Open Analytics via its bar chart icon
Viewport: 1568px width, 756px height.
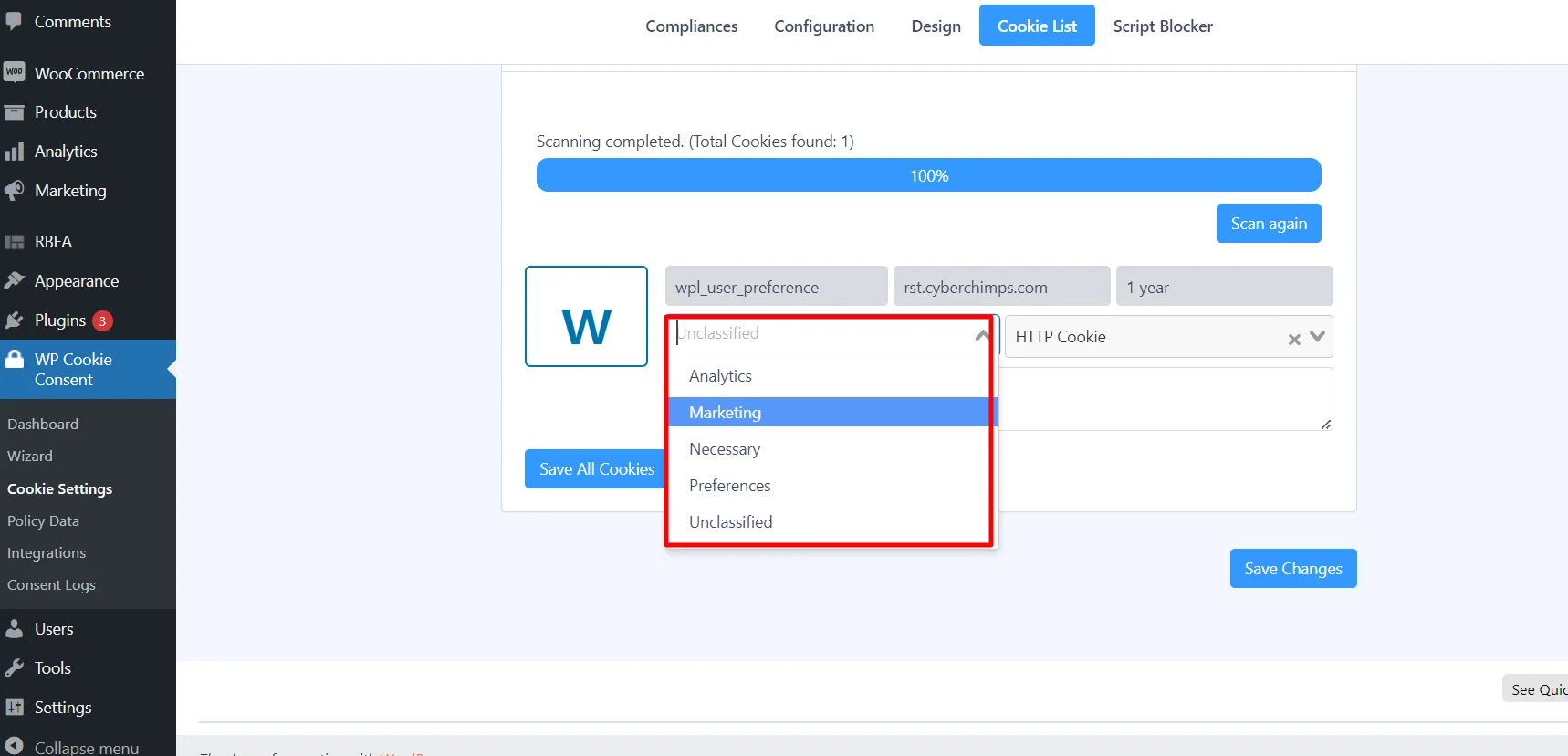[x=14, y=152]
